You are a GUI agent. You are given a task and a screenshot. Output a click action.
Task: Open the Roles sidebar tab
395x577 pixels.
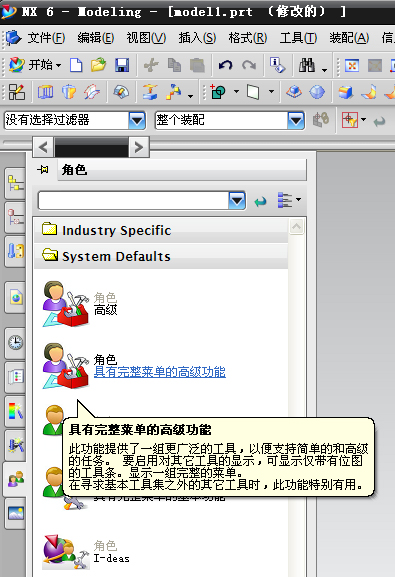pos(16,479)
